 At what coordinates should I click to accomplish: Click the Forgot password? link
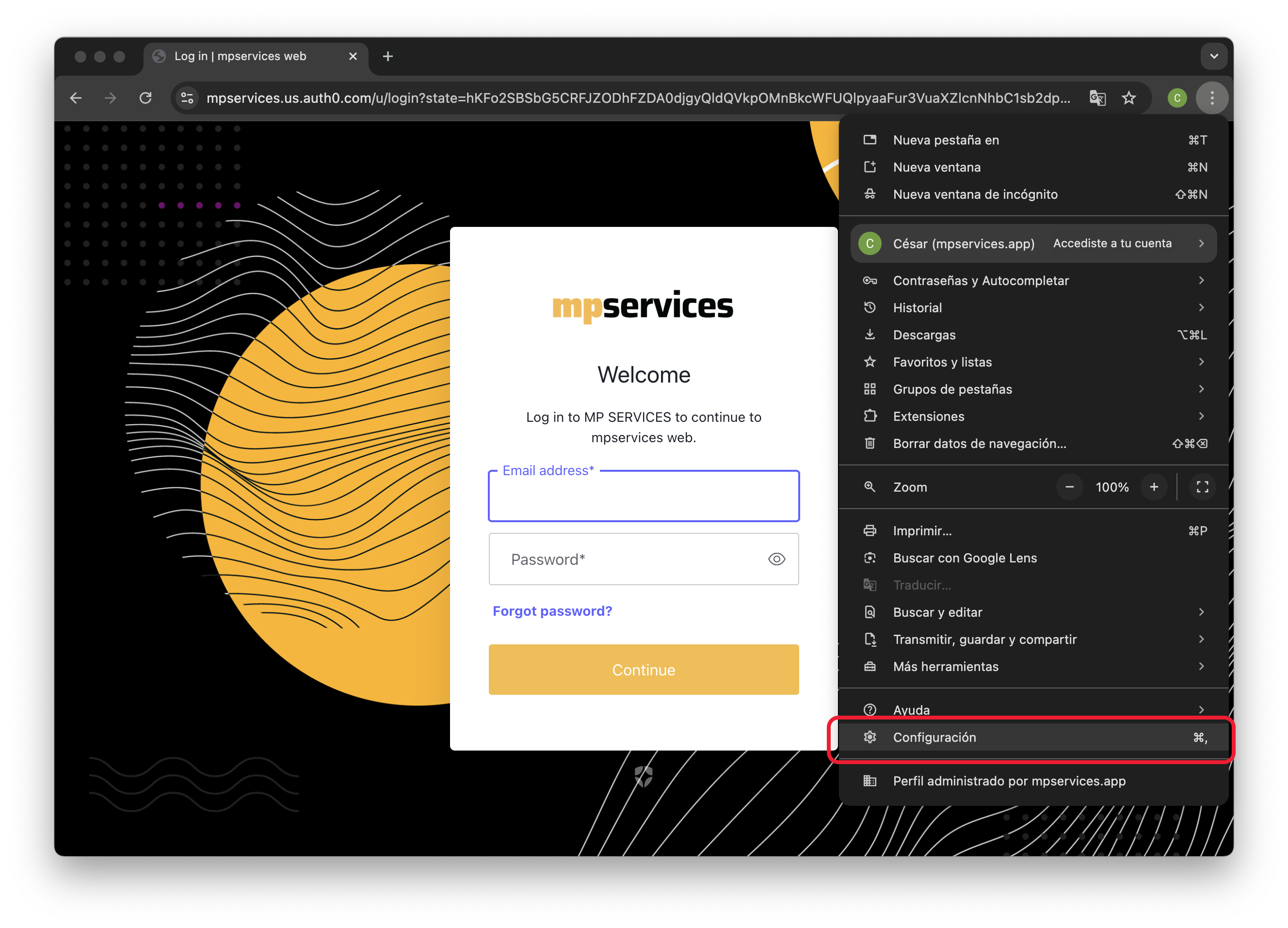[552, 610]
